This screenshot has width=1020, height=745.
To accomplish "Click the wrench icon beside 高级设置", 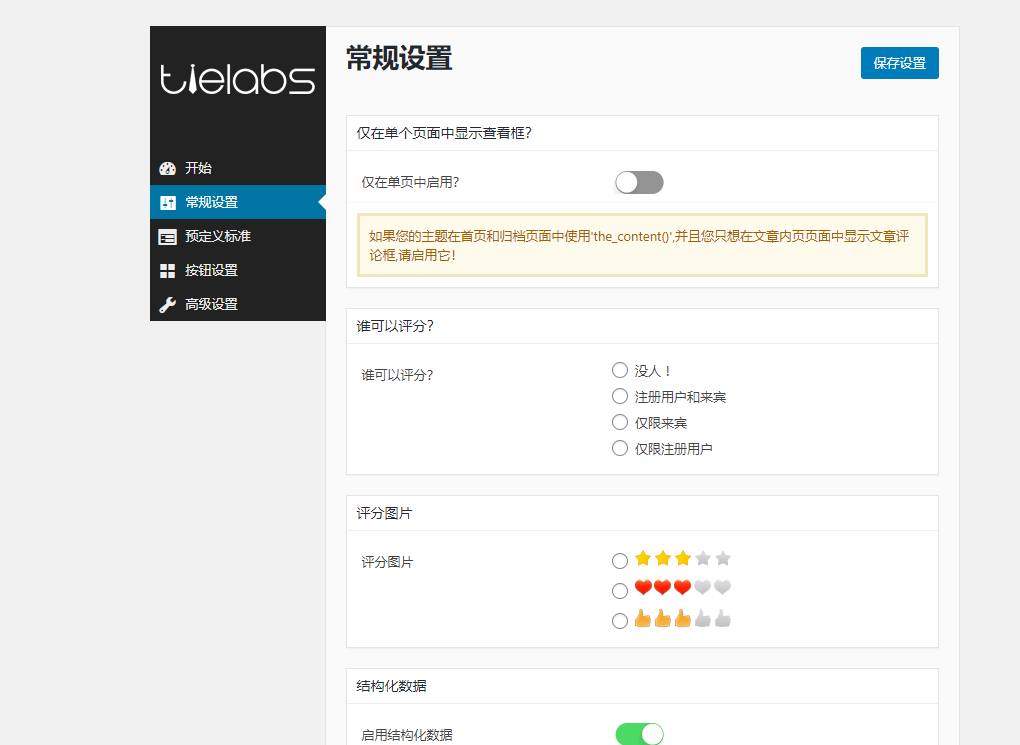I will (x=167, y=305).
